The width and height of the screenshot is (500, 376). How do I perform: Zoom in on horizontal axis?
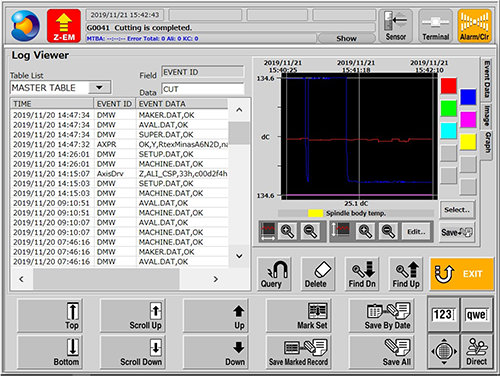pyautogui.click(x=287, y=232)
